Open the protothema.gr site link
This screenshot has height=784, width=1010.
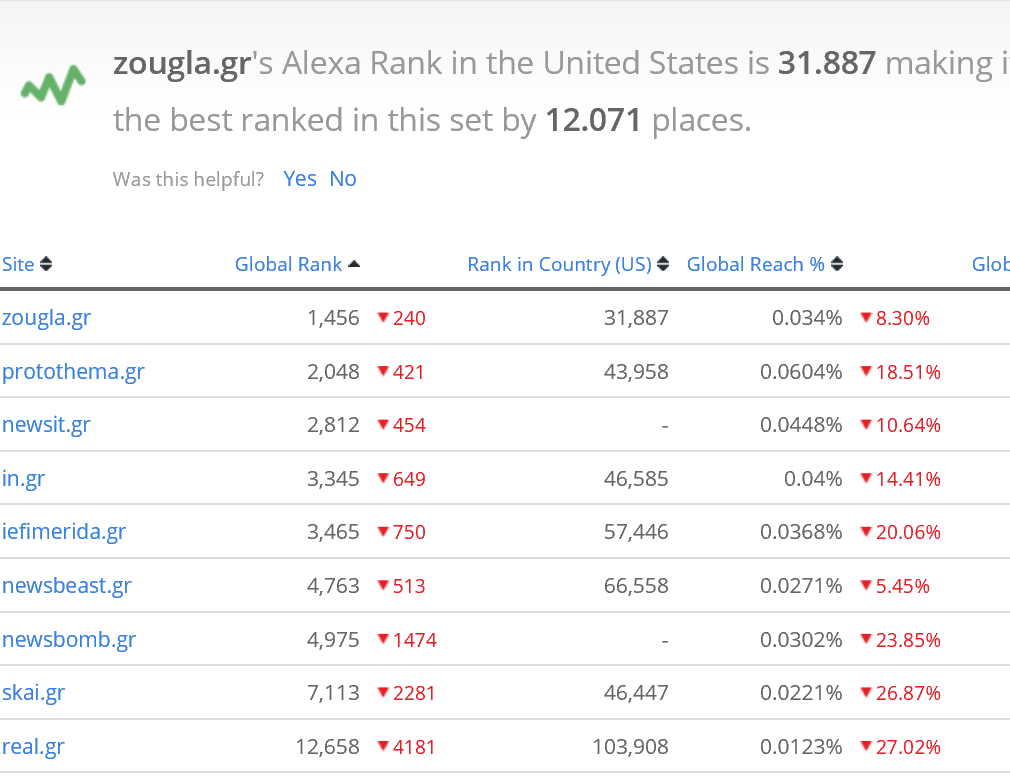coord(73,372)
